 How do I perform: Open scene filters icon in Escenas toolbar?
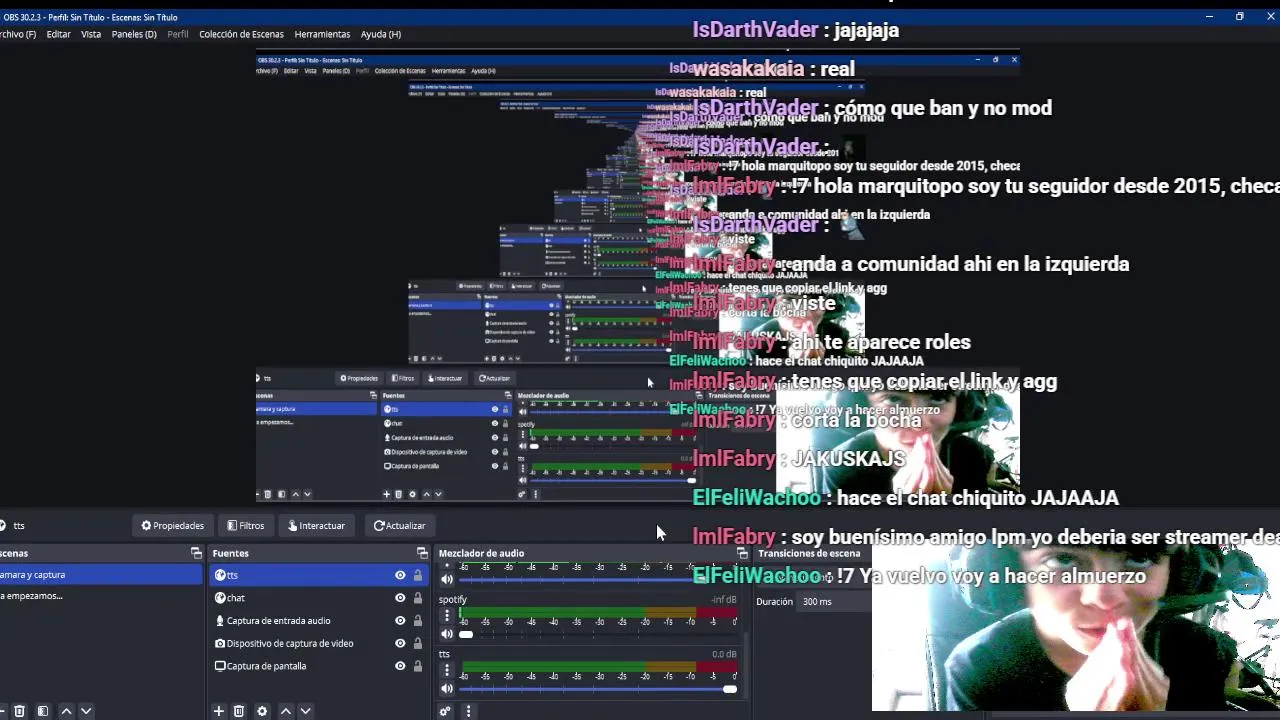point(42,711)
